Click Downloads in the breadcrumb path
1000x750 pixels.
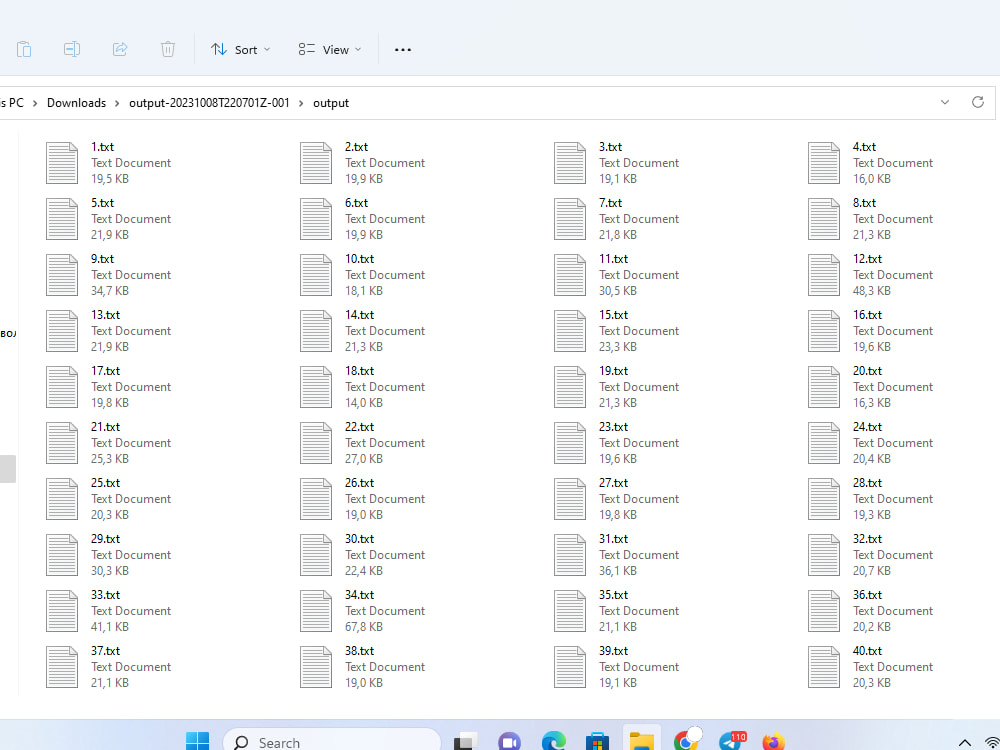pyautogui.click(x=77, y=103)
